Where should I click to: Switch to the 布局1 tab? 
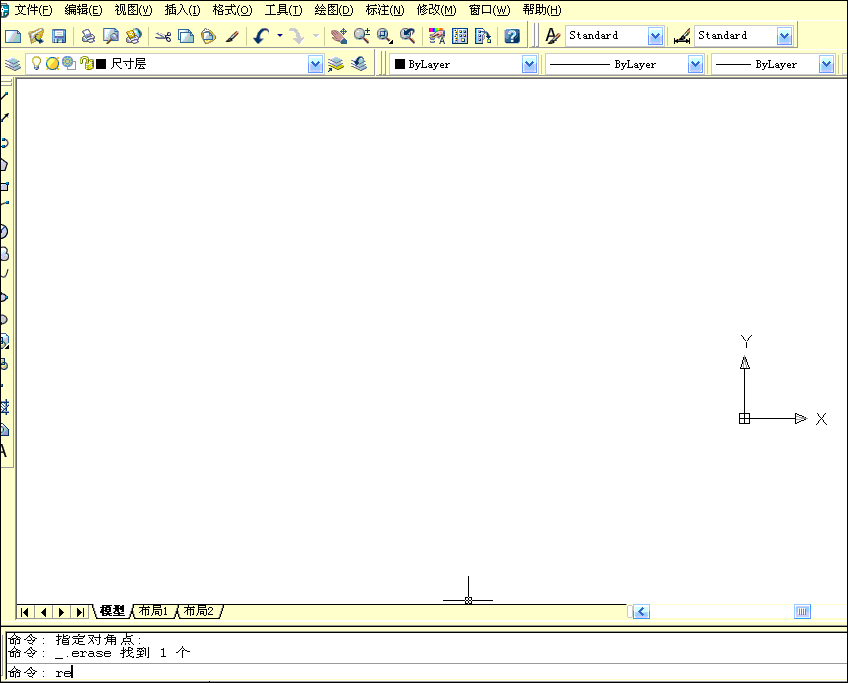(x=153, y=611)
